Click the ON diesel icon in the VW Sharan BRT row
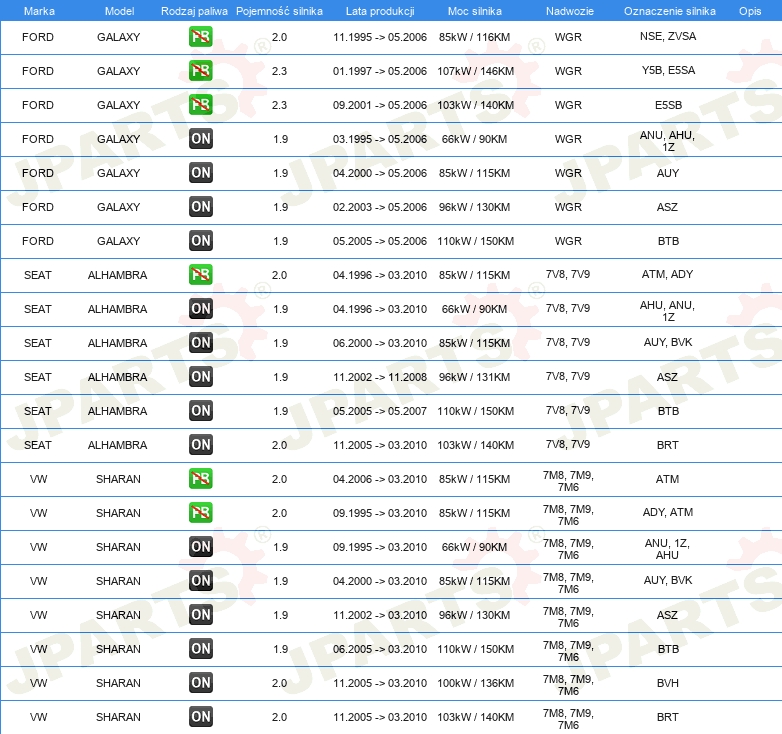The width and height of the screenshot is (782, 734). coord(200,717)
